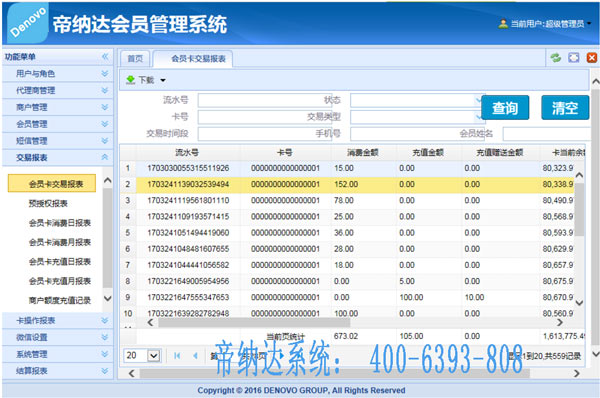Sort by 充值赠送金额 column header
This screenshot has width=600, height=398.
pyautogui.click(x=500, y=153)
